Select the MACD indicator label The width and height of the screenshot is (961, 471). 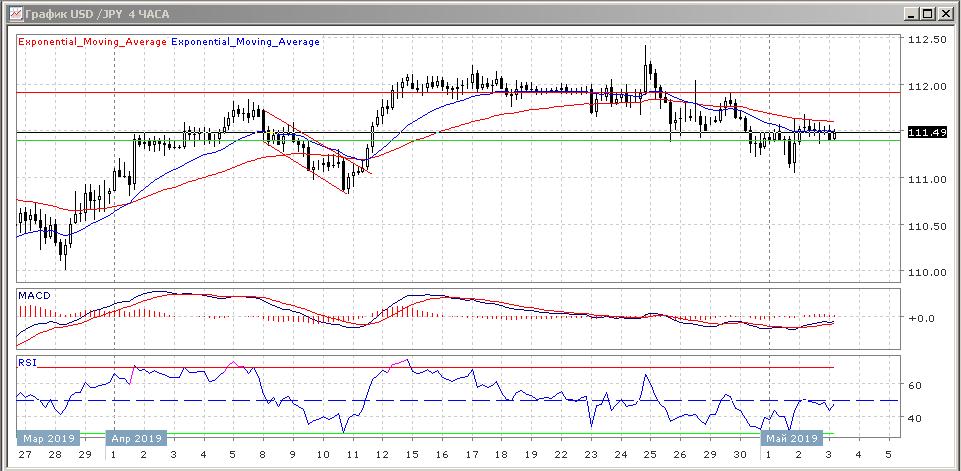click(34, 296)
